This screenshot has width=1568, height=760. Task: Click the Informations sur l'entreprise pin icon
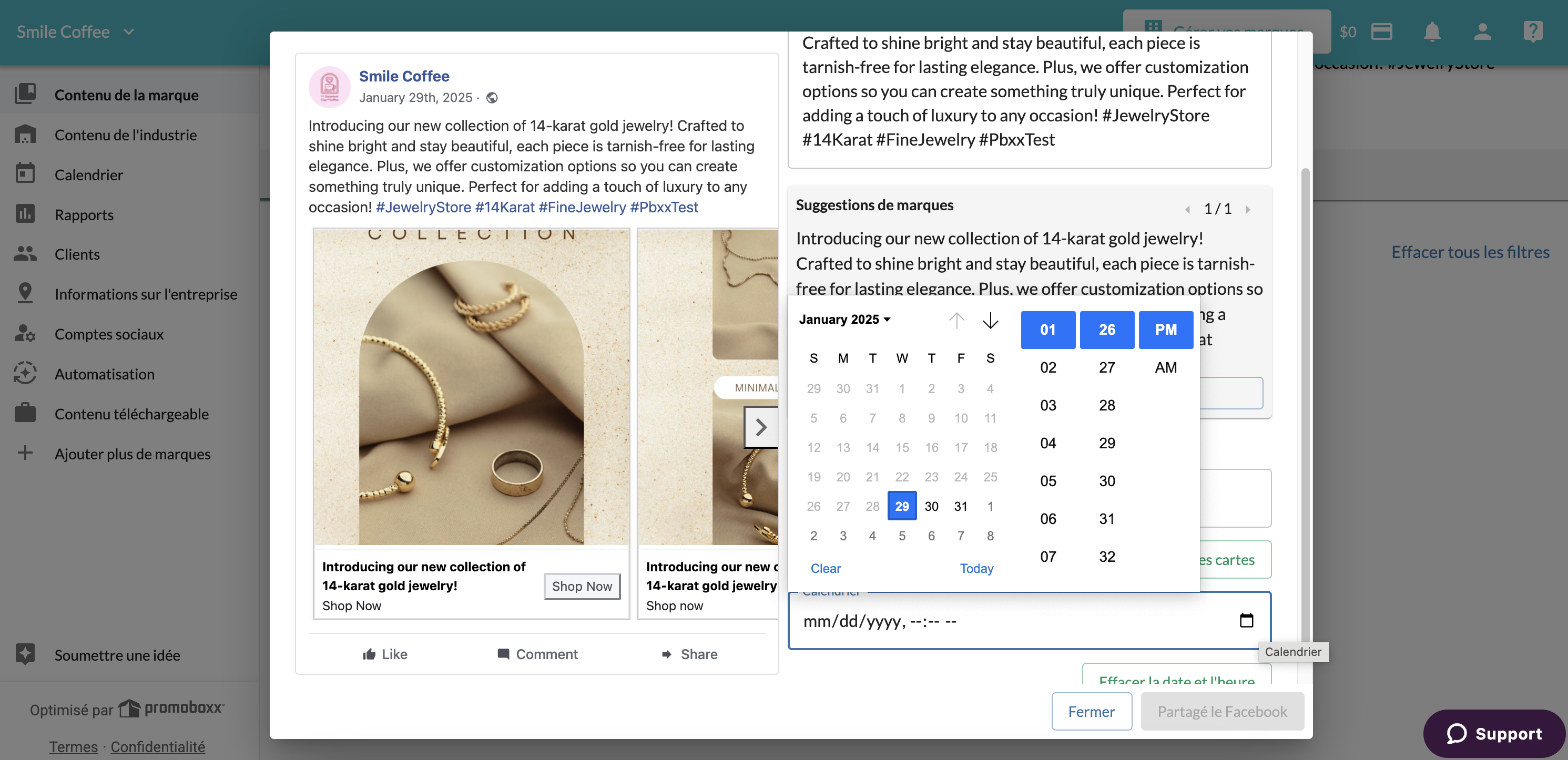[x=25, y=294]
